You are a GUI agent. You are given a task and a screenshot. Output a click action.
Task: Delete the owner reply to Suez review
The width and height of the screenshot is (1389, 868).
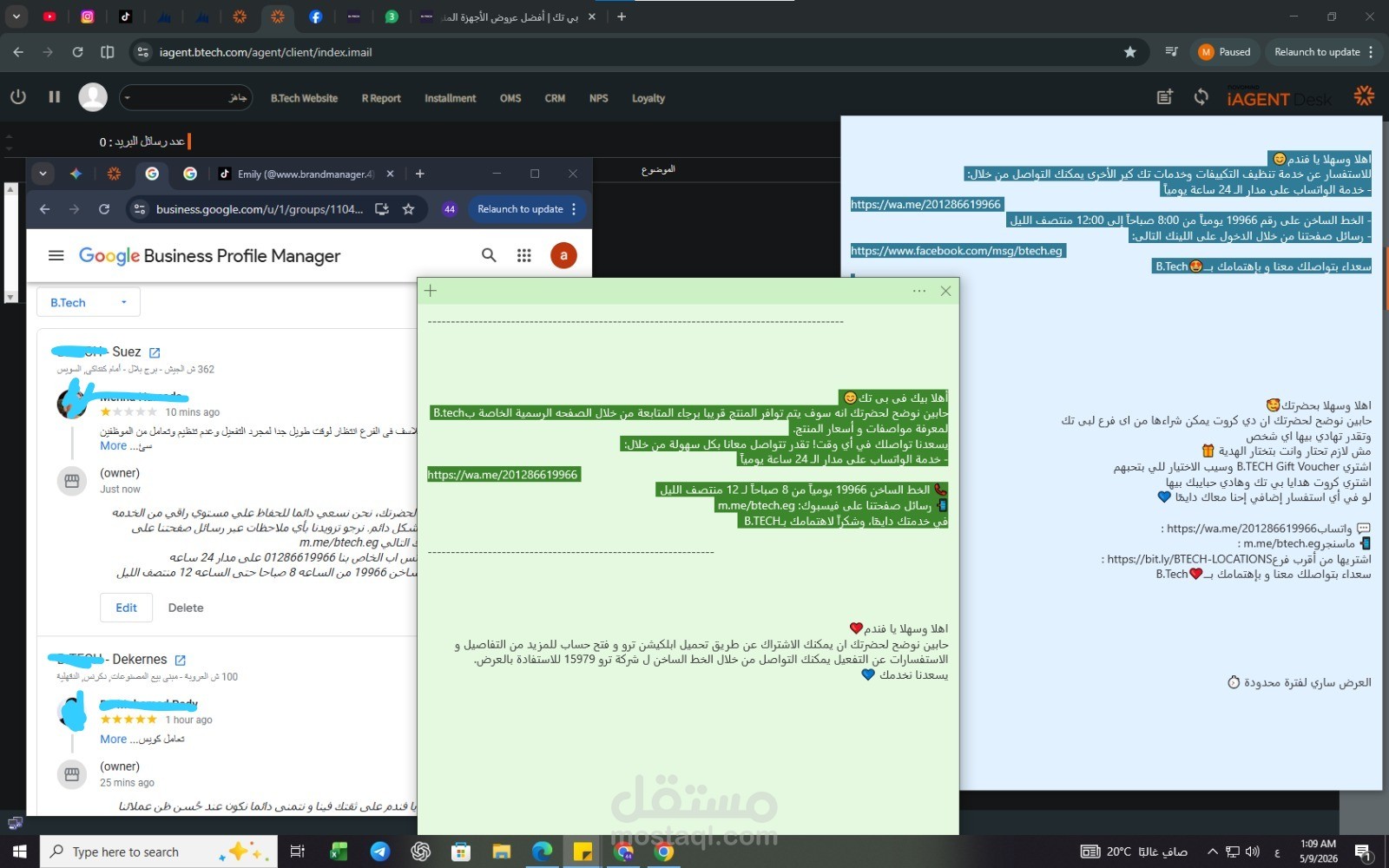tap(186, 608)
